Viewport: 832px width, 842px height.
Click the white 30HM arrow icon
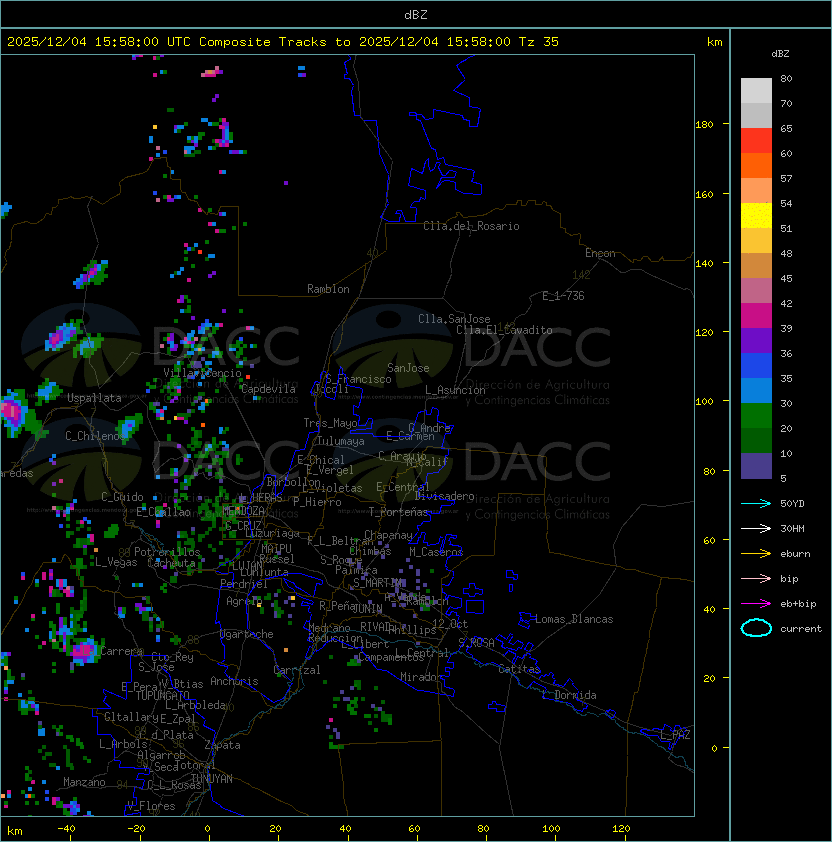pos(756,528)
